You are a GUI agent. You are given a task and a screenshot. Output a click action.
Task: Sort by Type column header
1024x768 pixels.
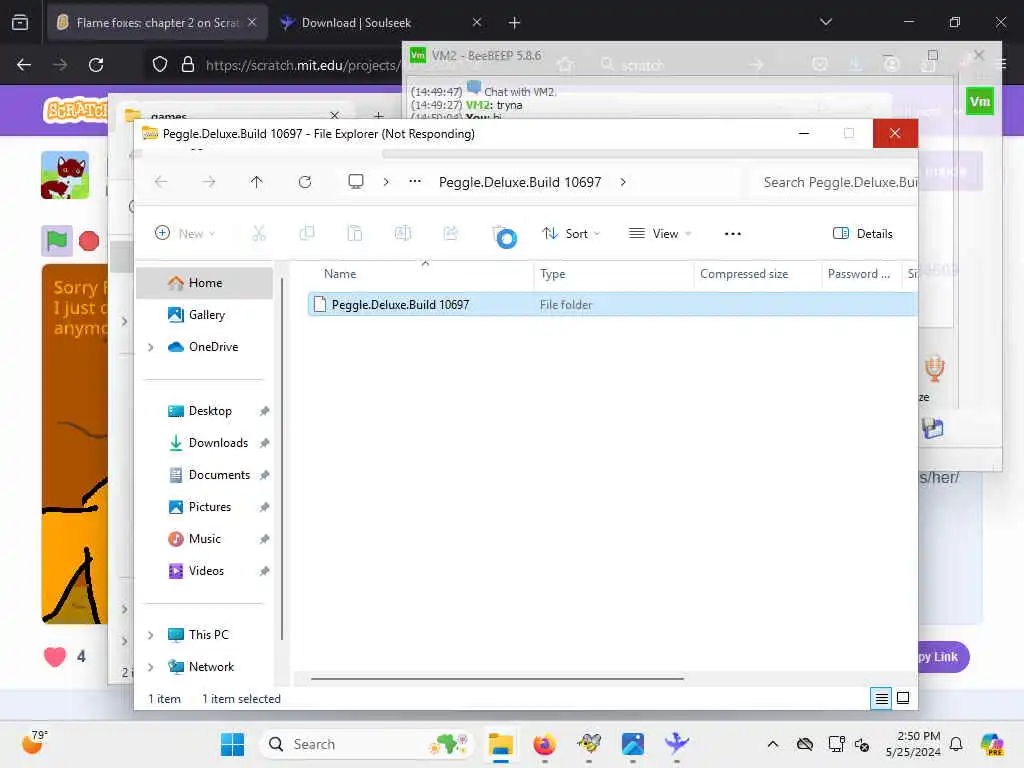613,274
